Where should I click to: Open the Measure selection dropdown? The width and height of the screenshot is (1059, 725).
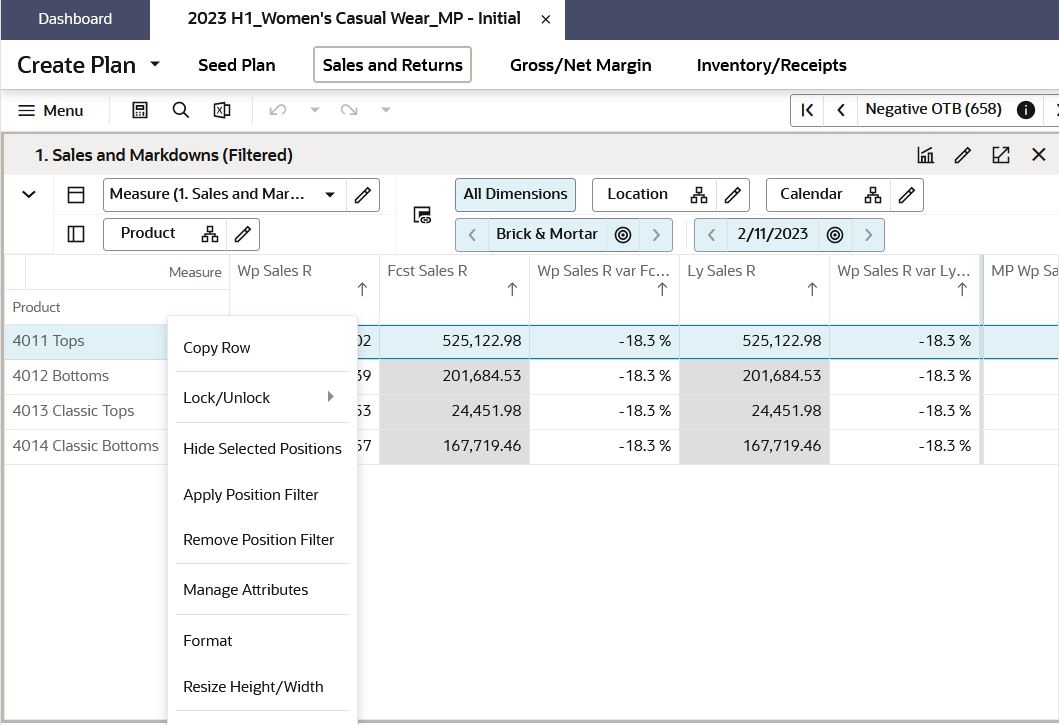tap(330, 195)
